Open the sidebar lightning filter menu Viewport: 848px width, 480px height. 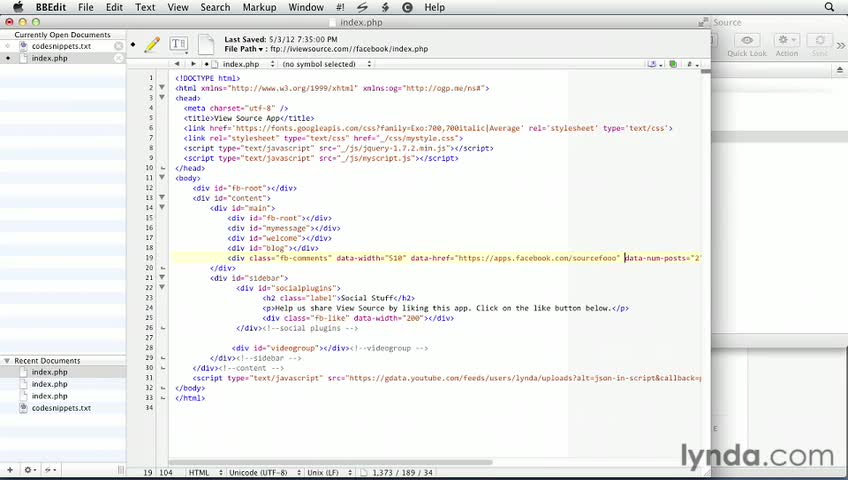50,470
